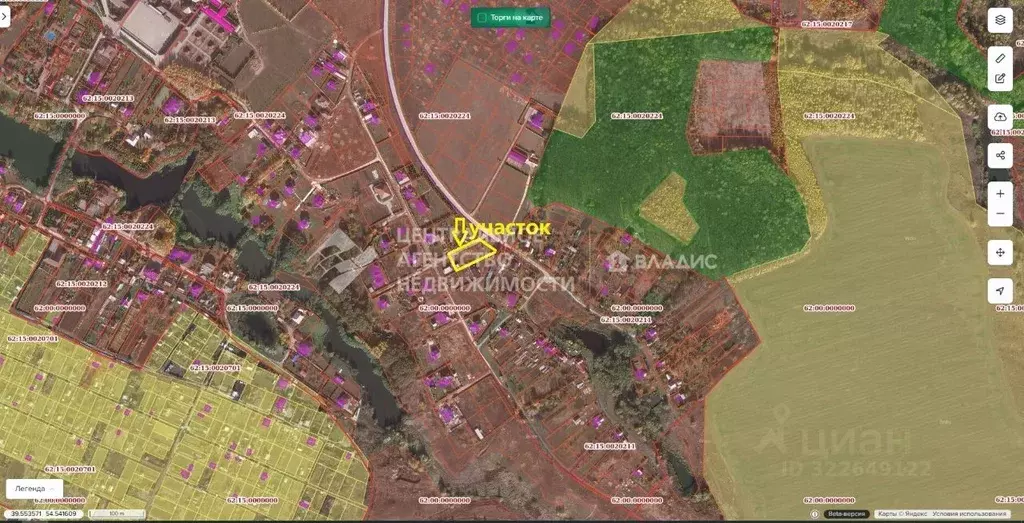Activate the edit drawing tool
Screen dimensions: 1024x523
coord(1000,78)
